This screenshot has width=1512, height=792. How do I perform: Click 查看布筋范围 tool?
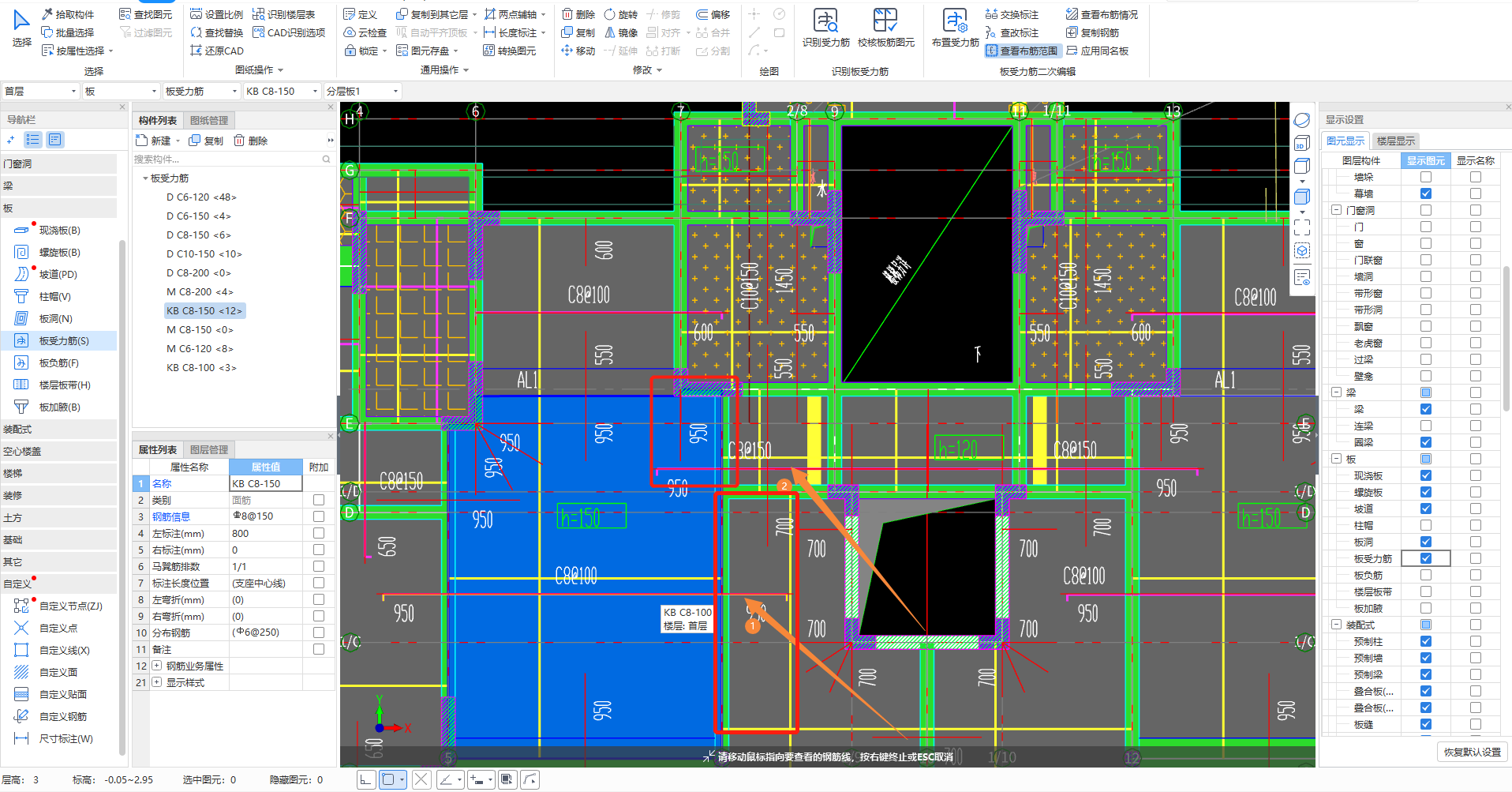coord(1022,51)
